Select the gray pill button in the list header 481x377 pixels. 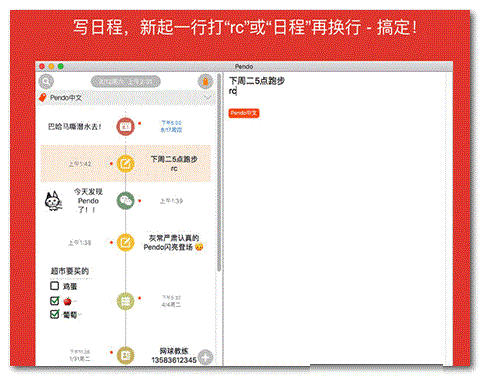pyautogui.click(x=126, y=82)
